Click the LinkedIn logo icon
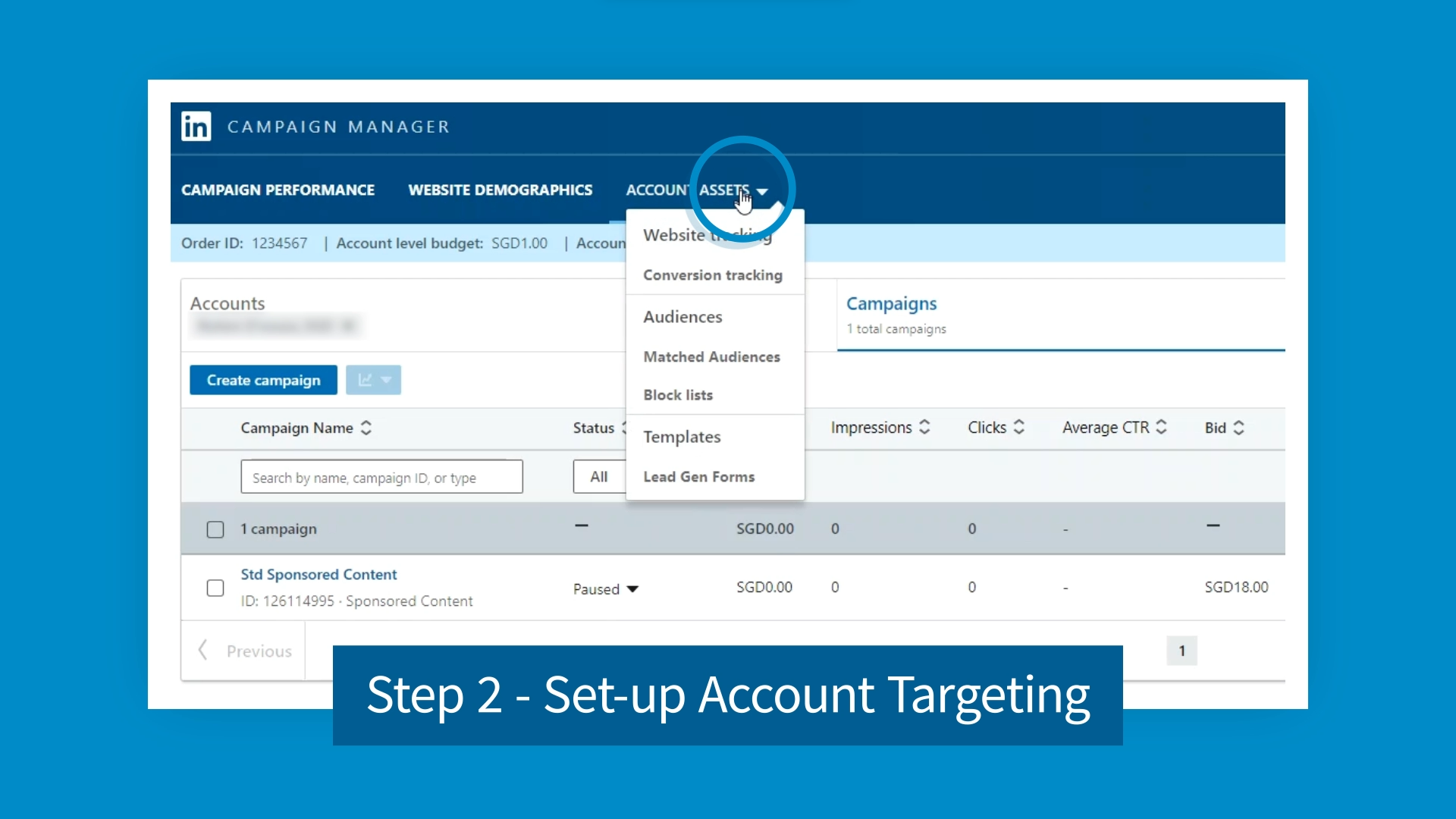 pyautogui.click(x=196, y=126)
